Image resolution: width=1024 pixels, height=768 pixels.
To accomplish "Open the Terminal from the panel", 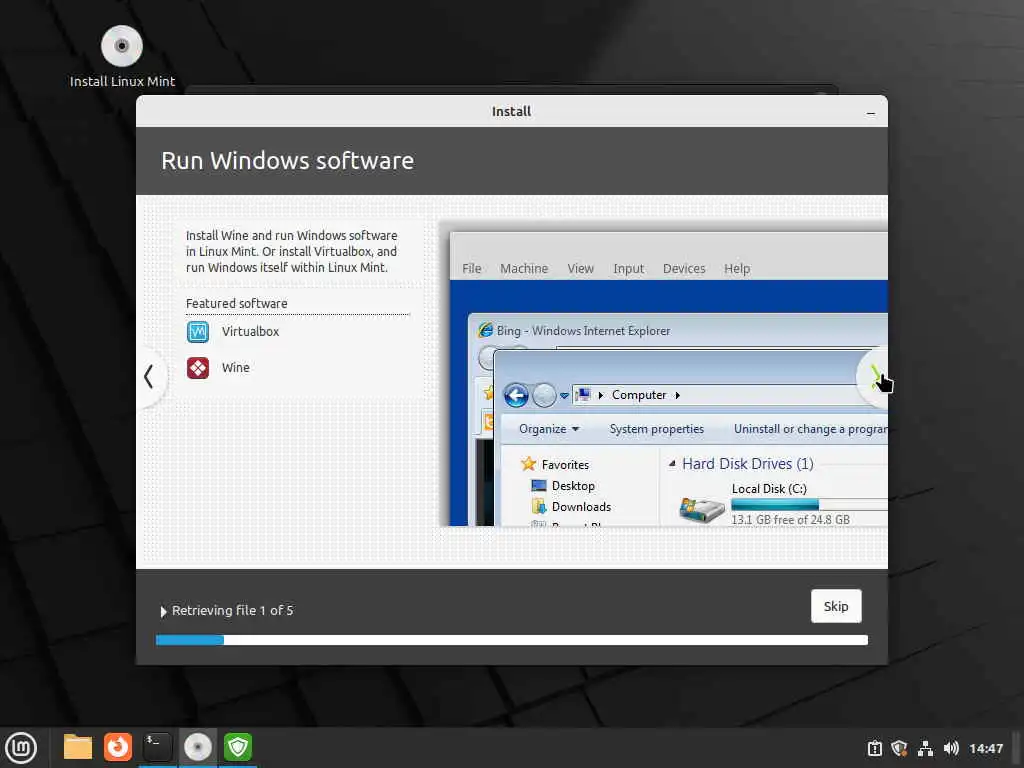I will [157, 747].
